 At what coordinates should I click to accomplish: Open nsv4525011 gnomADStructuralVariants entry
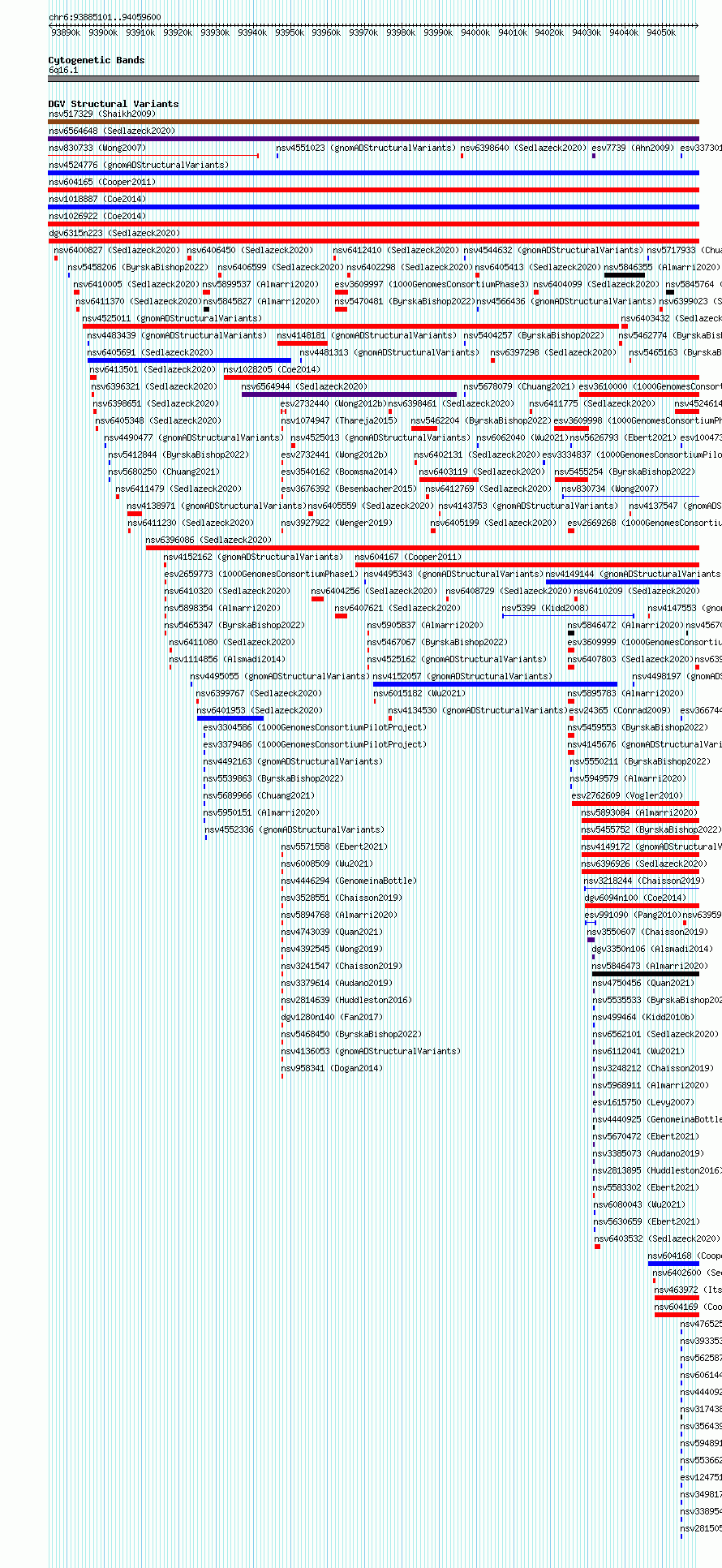[172, 319]
